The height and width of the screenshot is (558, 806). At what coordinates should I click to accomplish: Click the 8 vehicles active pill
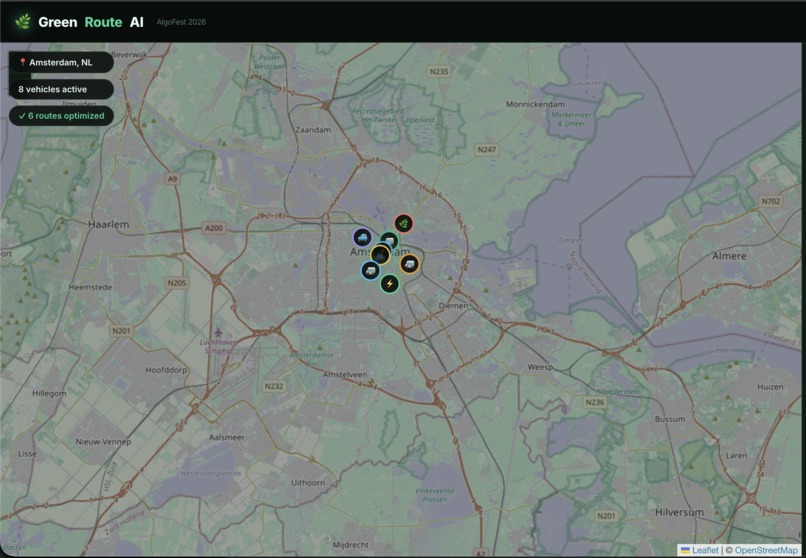pos(61,89)
